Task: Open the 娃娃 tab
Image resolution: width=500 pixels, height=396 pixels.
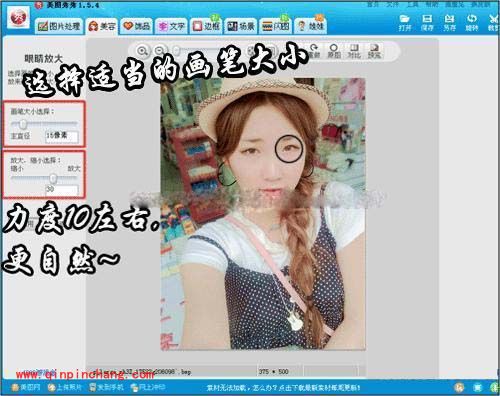Action: coord(310,26)
